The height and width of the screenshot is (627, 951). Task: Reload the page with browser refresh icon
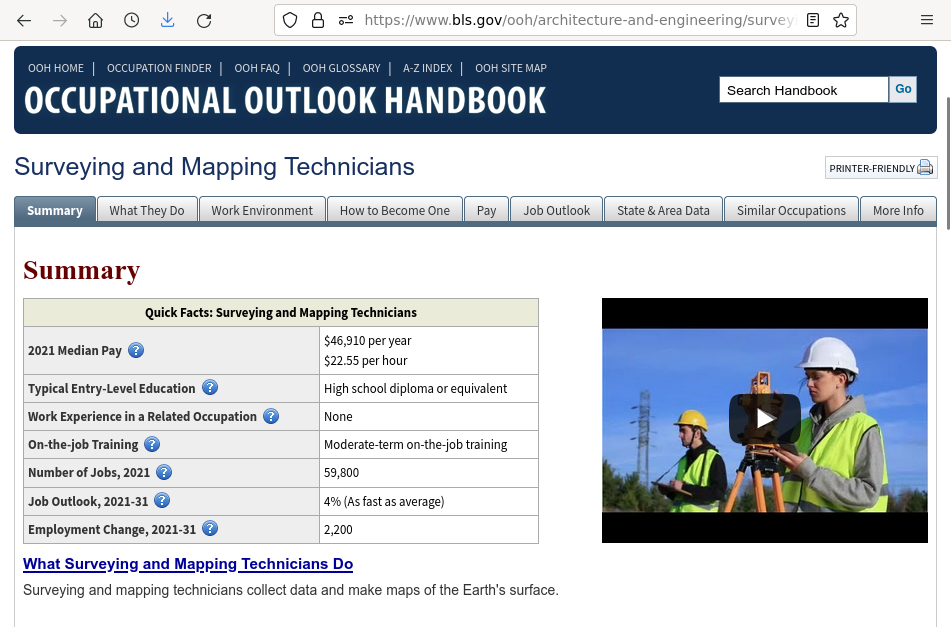point(204,20)
